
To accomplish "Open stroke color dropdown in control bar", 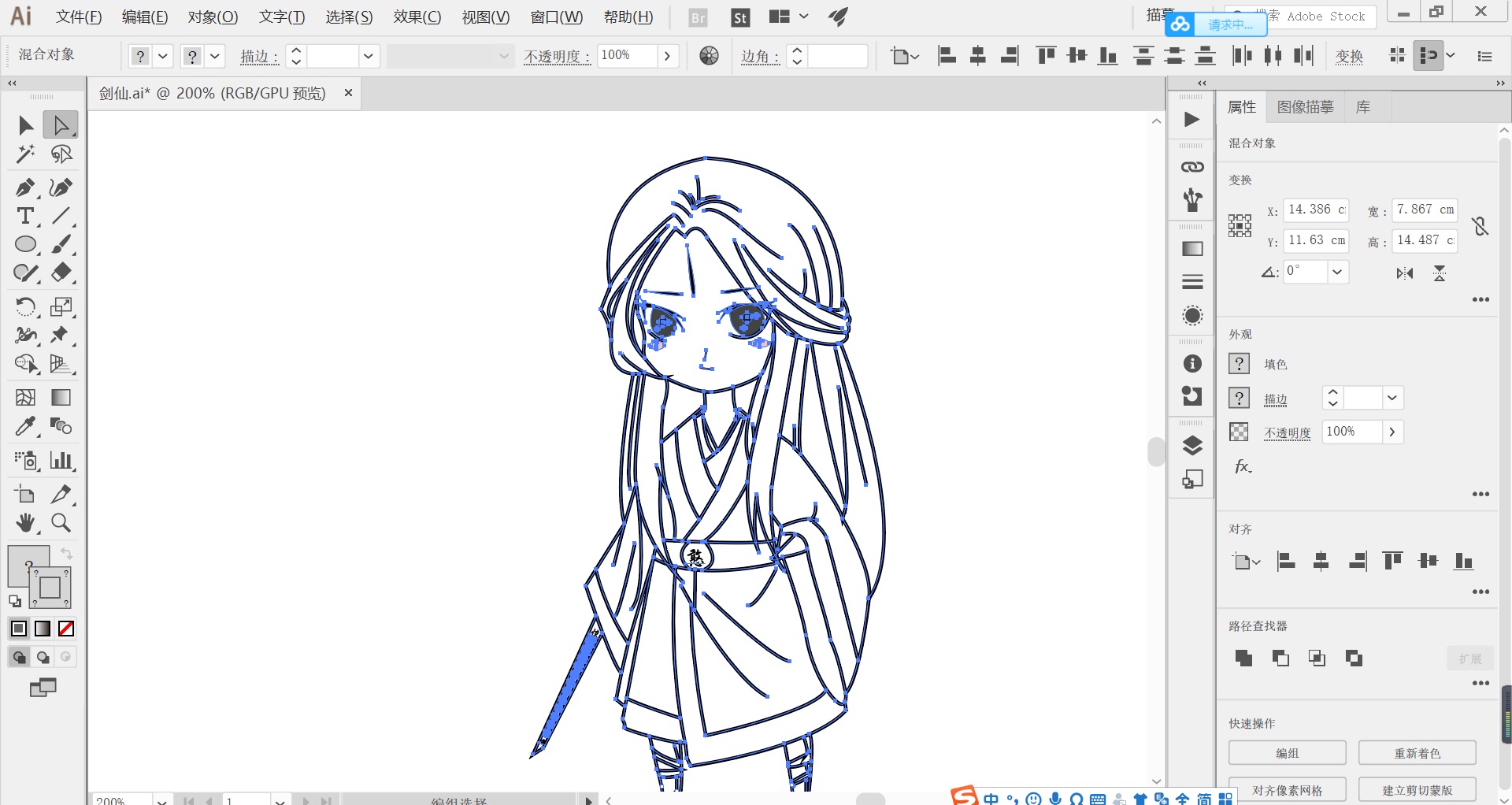I will [215, 56].
